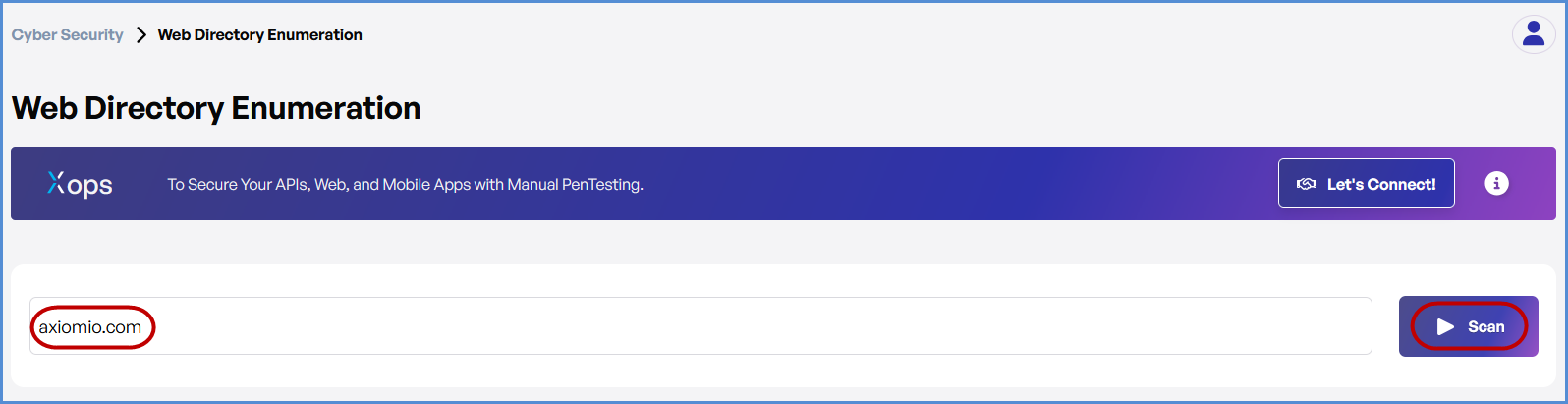1568x404 pixels.
Task: Start the scan with the Scan button
Action: tap(1468, 326)
